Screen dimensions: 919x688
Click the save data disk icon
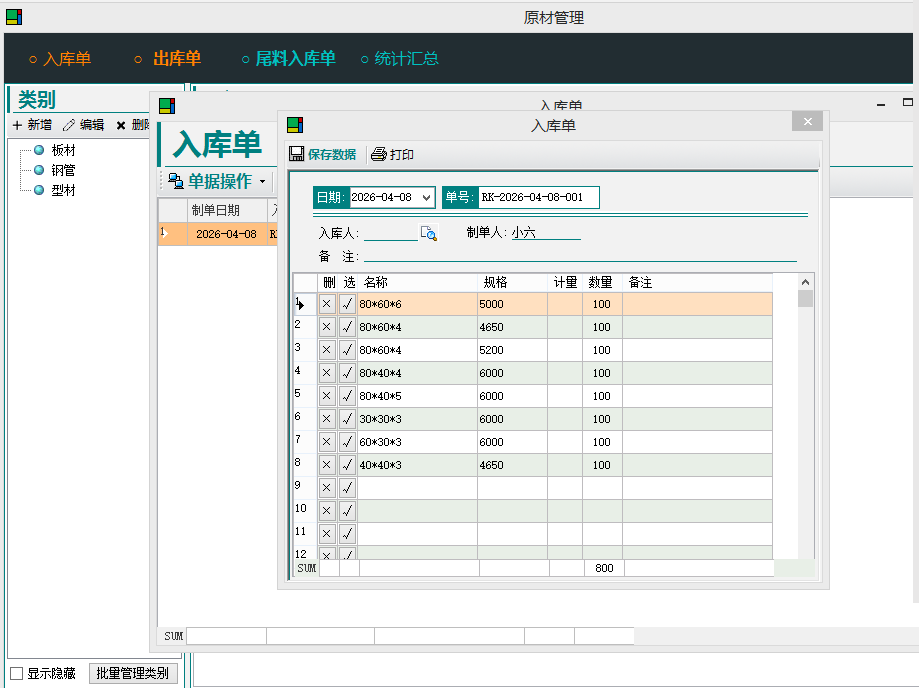297,154
